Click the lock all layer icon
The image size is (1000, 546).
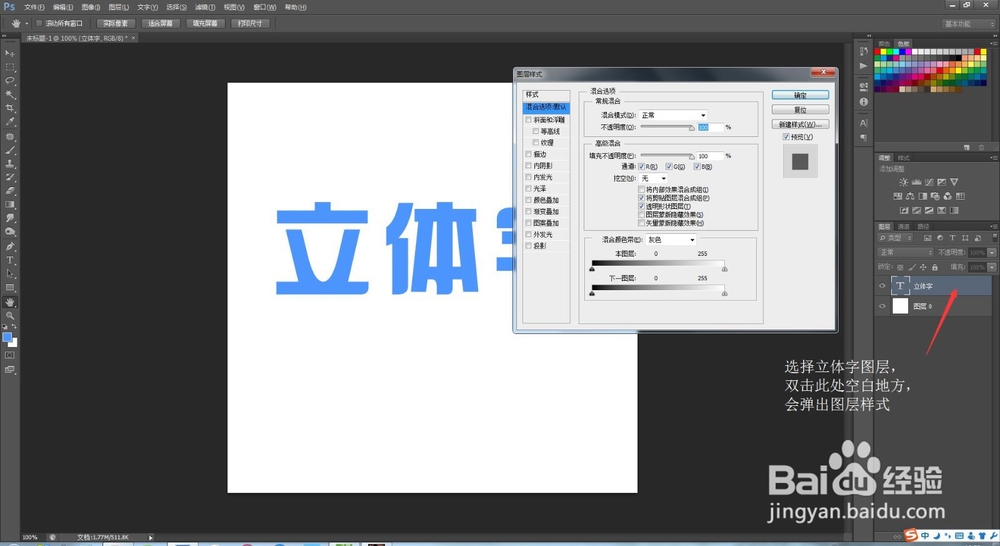935,267
